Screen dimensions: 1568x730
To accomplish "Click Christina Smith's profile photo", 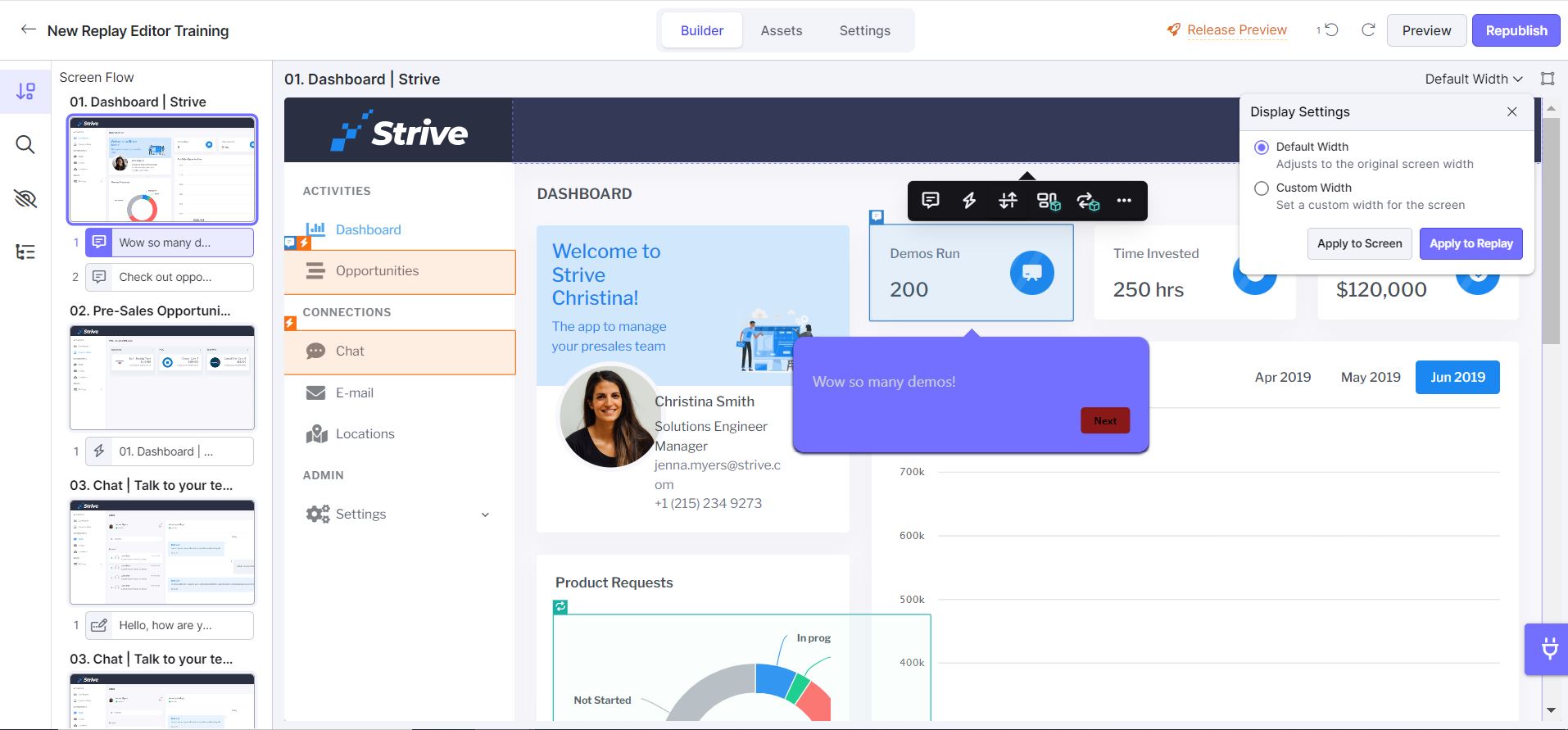I will point(608,417).
